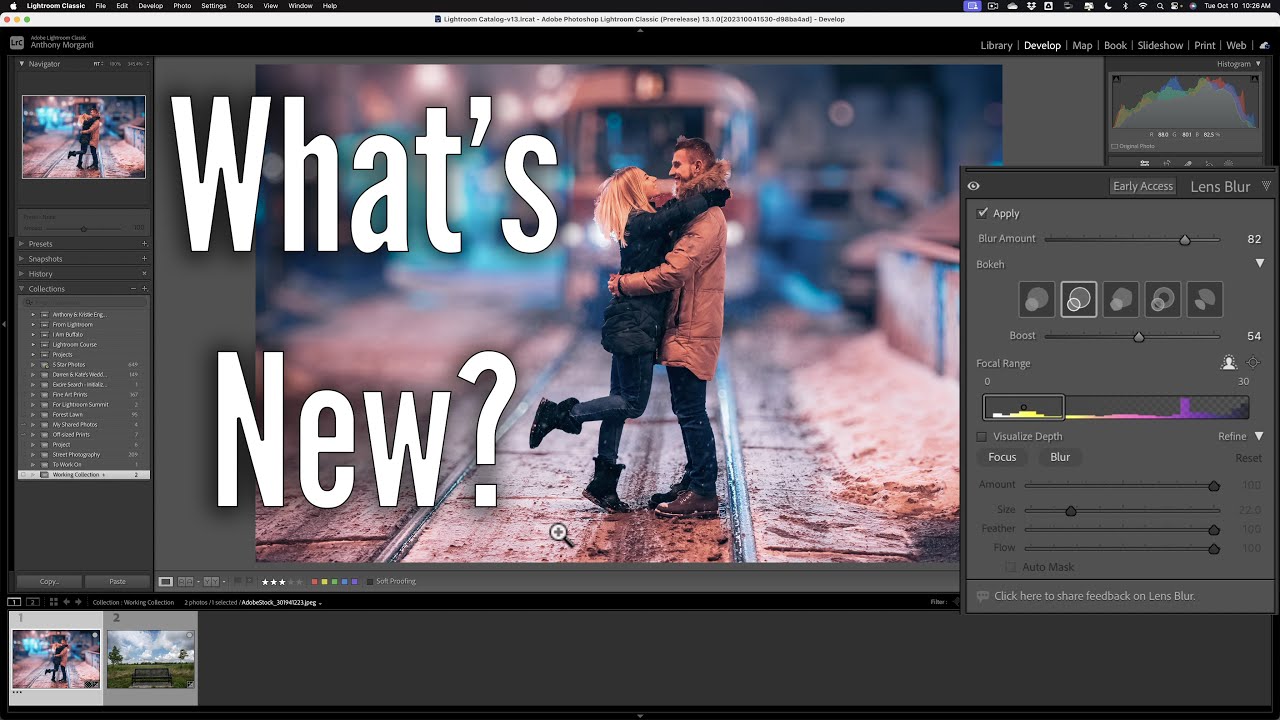The width and height of the screenshot is (1280, 720).
Task: Select second window display button 2
Action: [x=32, y=602]
